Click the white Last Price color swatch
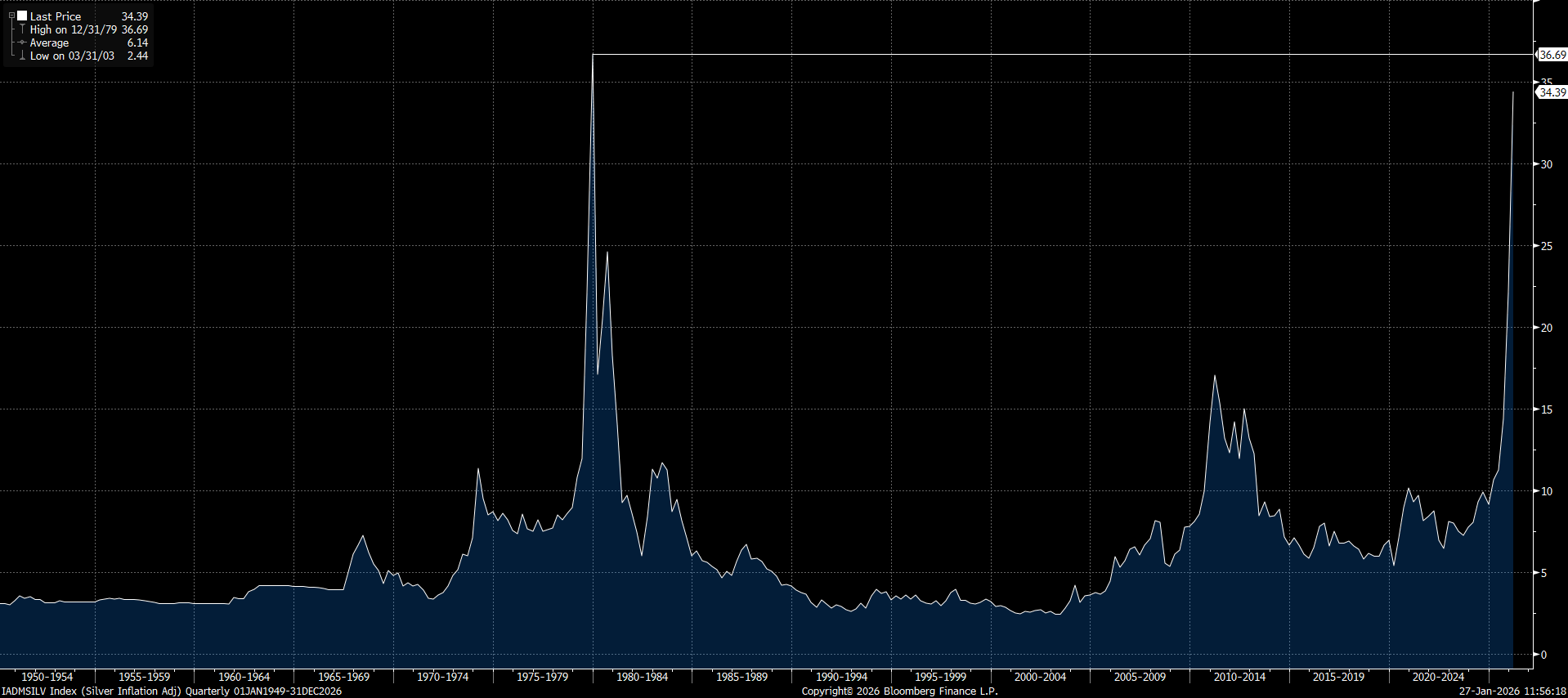The height and width of the screenshot is (698, 1568). (x=22, y=16)
